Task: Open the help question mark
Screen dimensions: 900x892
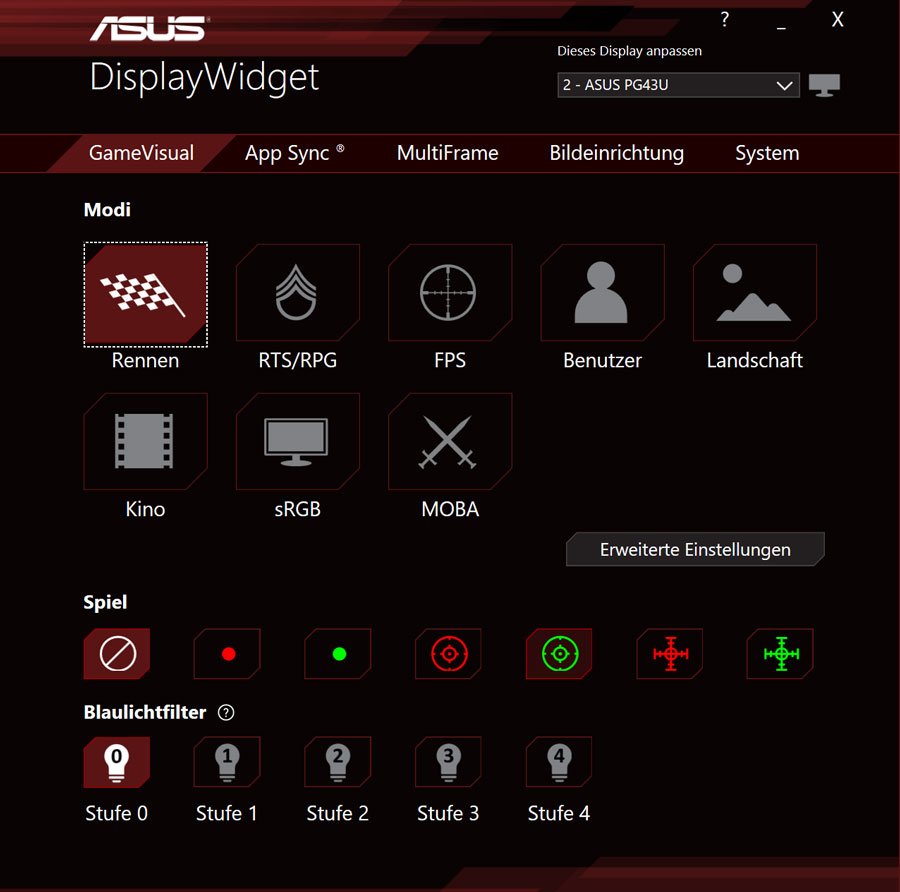Action: coord(724,20)
